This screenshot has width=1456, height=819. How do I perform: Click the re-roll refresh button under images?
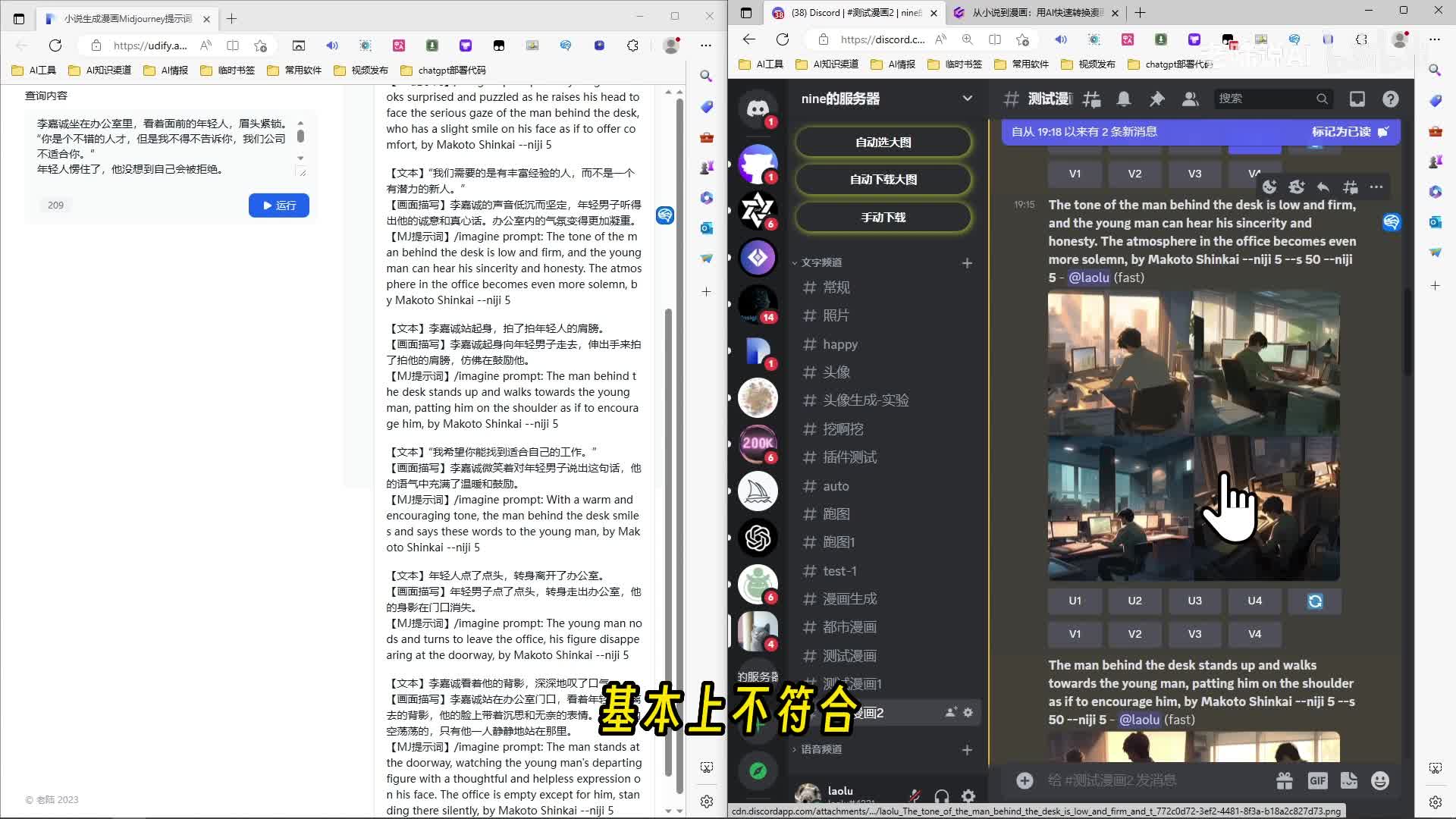[x=1315, y=601]
